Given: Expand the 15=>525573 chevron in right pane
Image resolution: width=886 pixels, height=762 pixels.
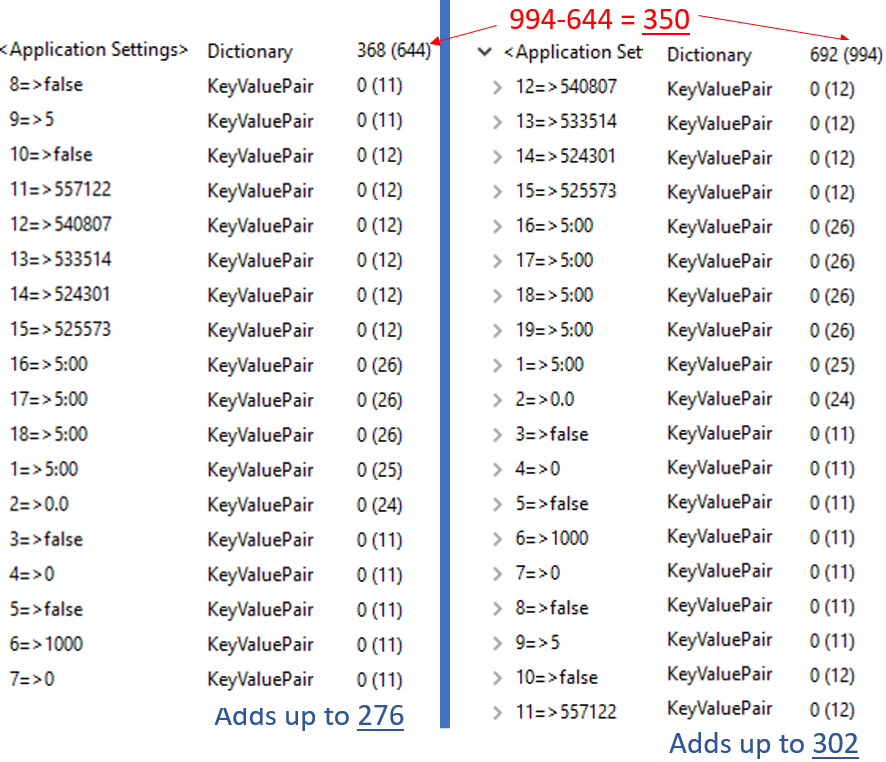Looking at the screenshot, I should pyautogui.click(x=497, y=192).
